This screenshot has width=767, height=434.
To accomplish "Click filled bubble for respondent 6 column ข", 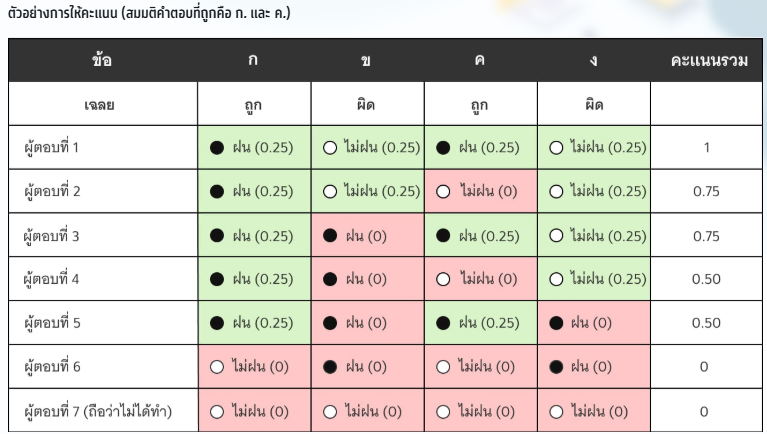I will (x=329, y=367).
